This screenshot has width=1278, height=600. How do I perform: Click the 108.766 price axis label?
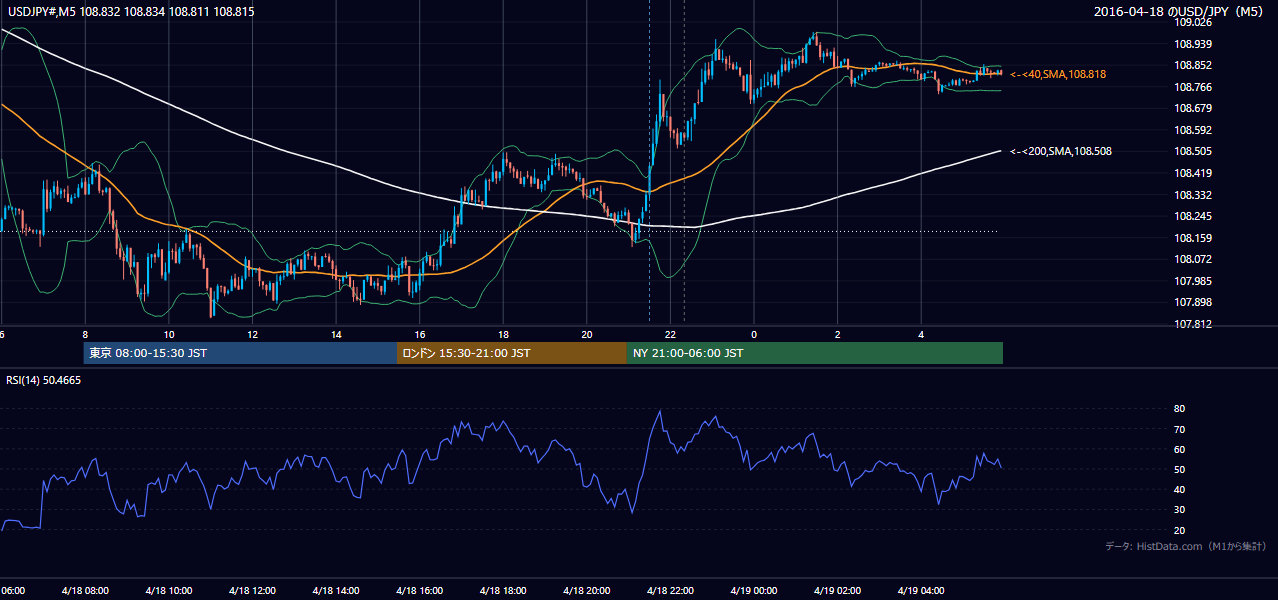tap(1192, 87)
